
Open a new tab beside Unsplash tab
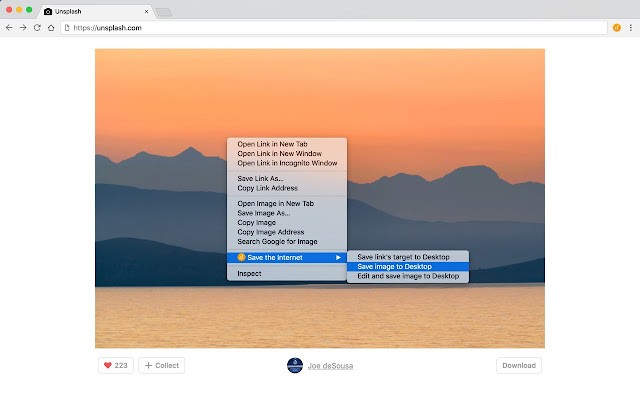coord(163,12)
